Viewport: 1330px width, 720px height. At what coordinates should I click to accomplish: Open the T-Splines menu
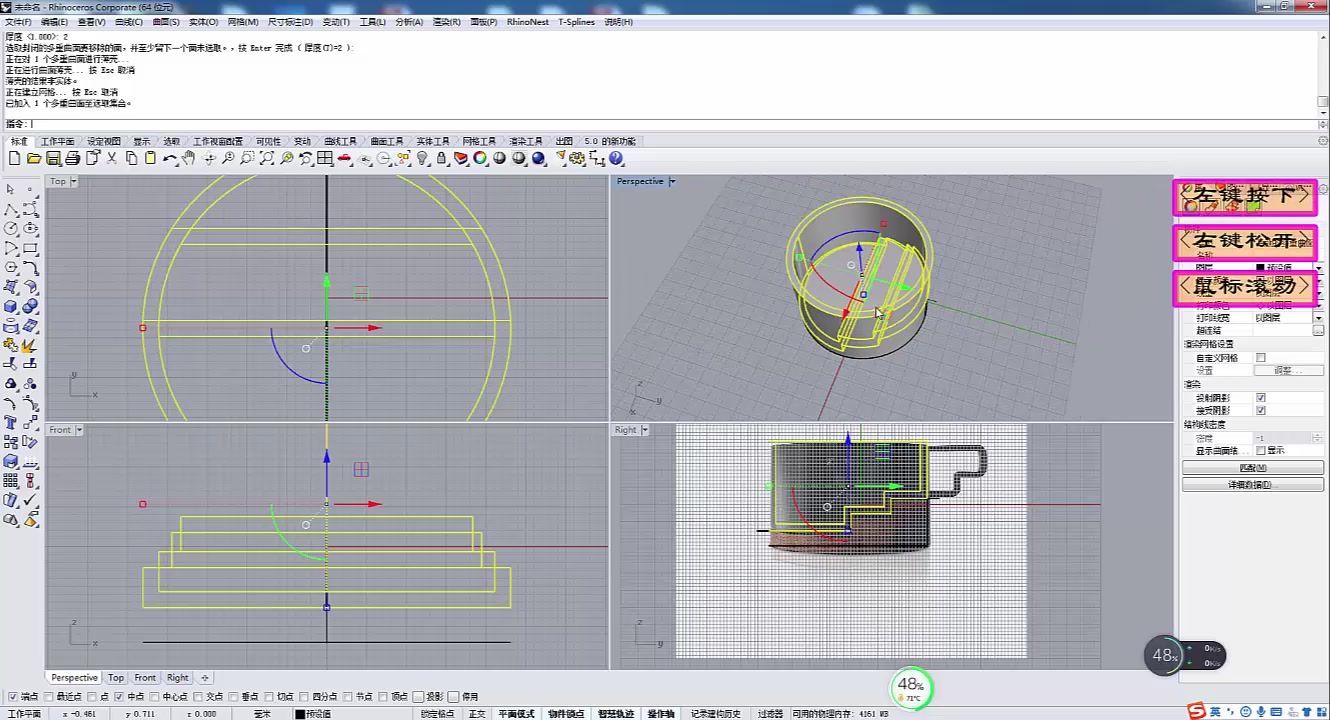click(576, 21)
